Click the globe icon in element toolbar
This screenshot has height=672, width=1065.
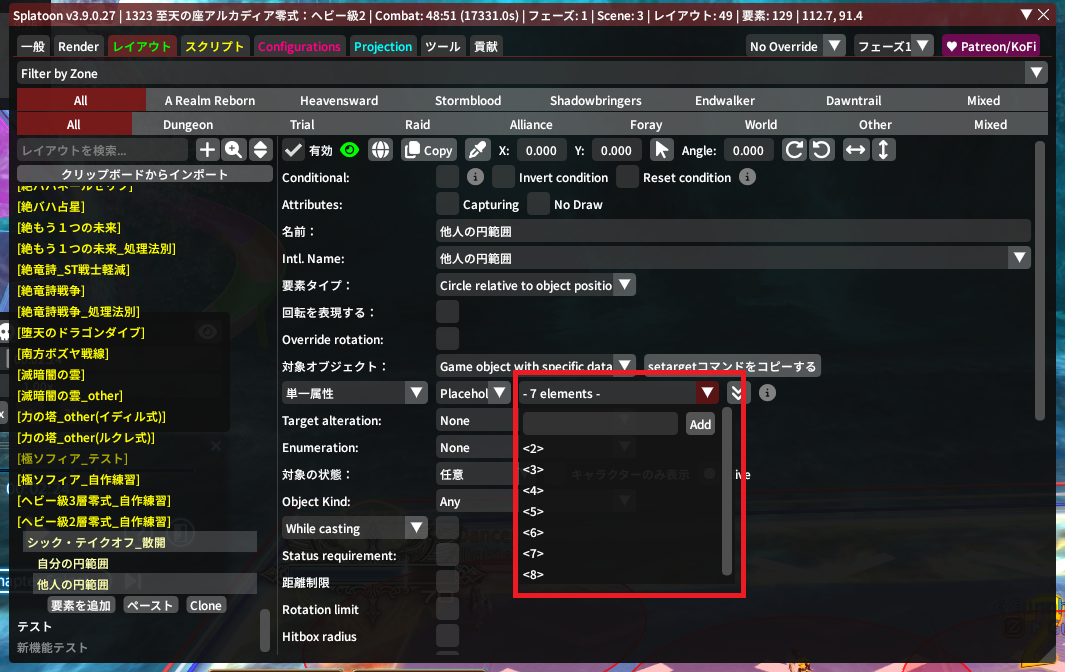tap(379, 150)
